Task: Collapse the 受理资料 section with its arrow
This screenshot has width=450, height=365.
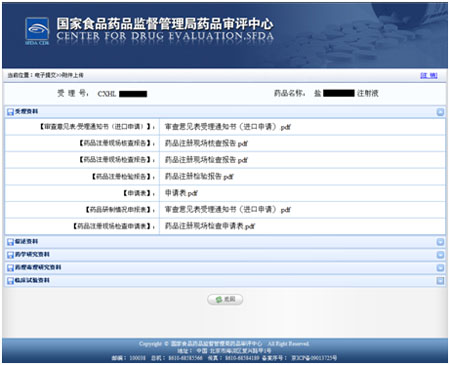Action: [440, 112]
